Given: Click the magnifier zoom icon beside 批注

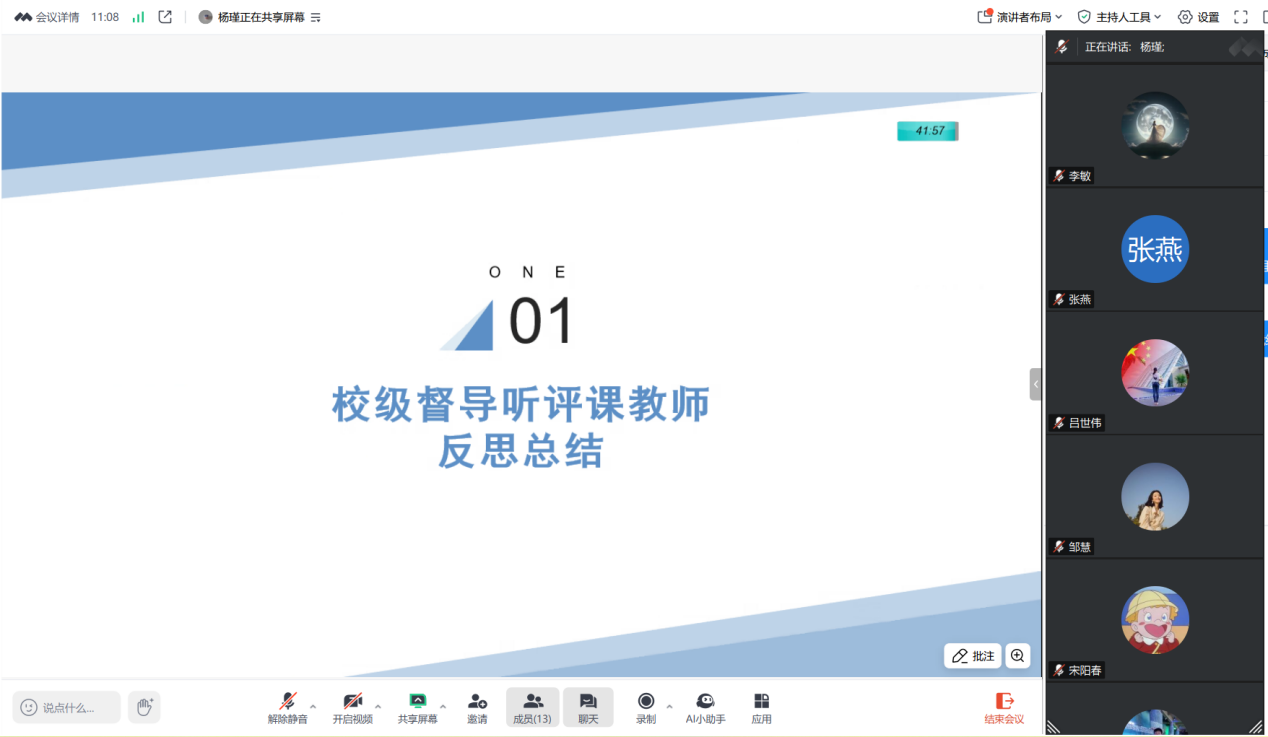Looking at the screenshot, I should click(1018, 656).
